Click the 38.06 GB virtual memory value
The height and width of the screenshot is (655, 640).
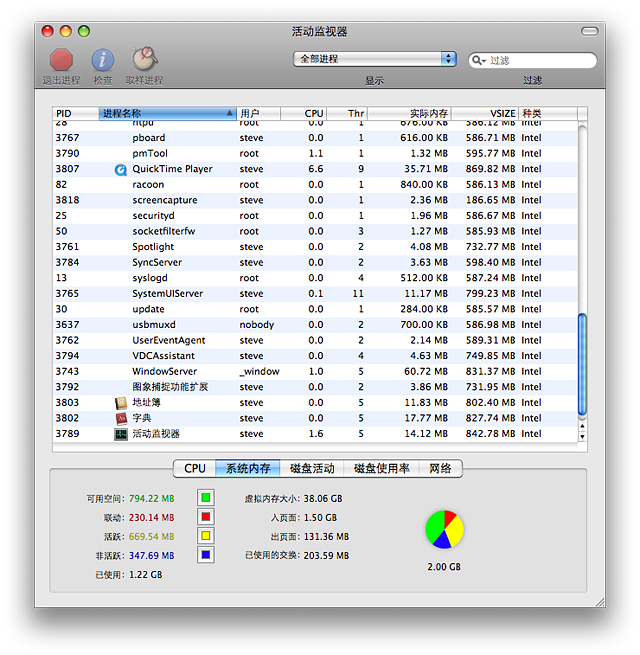(x=323, y=498)
